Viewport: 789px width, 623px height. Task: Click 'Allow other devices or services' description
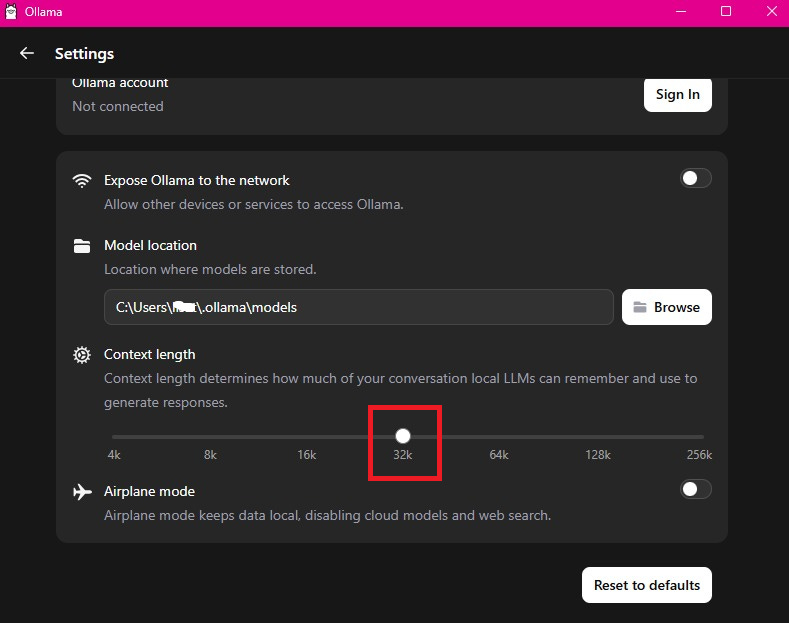coord(254,204)
